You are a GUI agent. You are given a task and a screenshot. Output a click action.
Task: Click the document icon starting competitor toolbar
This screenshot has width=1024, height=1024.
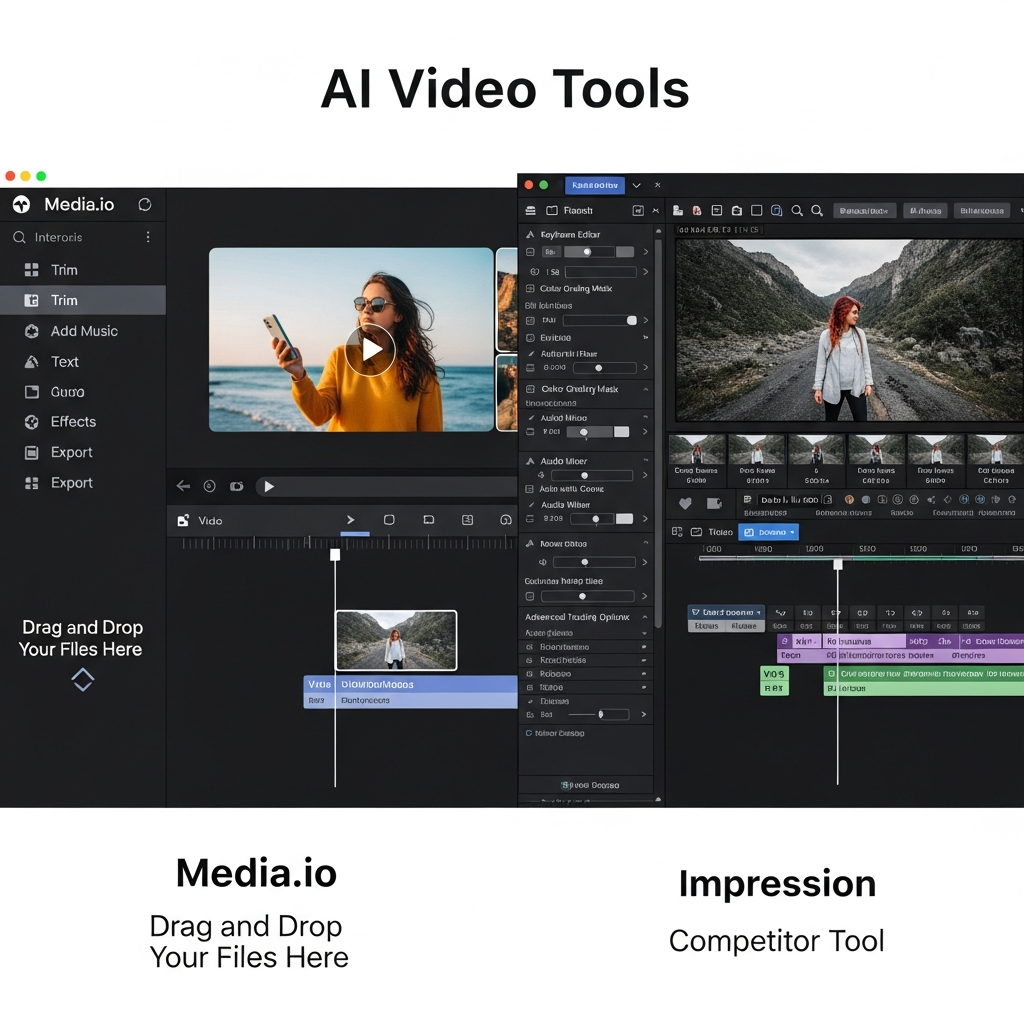[x=678, y=210]
